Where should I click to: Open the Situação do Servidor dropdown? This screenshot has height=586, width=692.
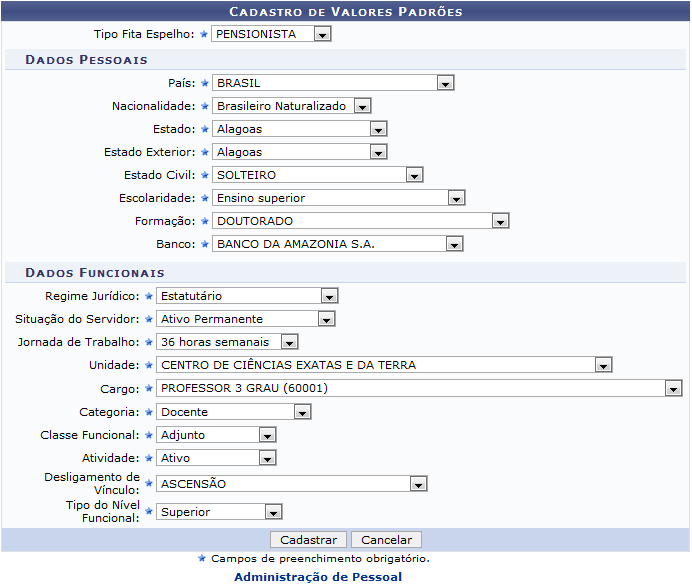pyautogui.click(x=245, y=319)
